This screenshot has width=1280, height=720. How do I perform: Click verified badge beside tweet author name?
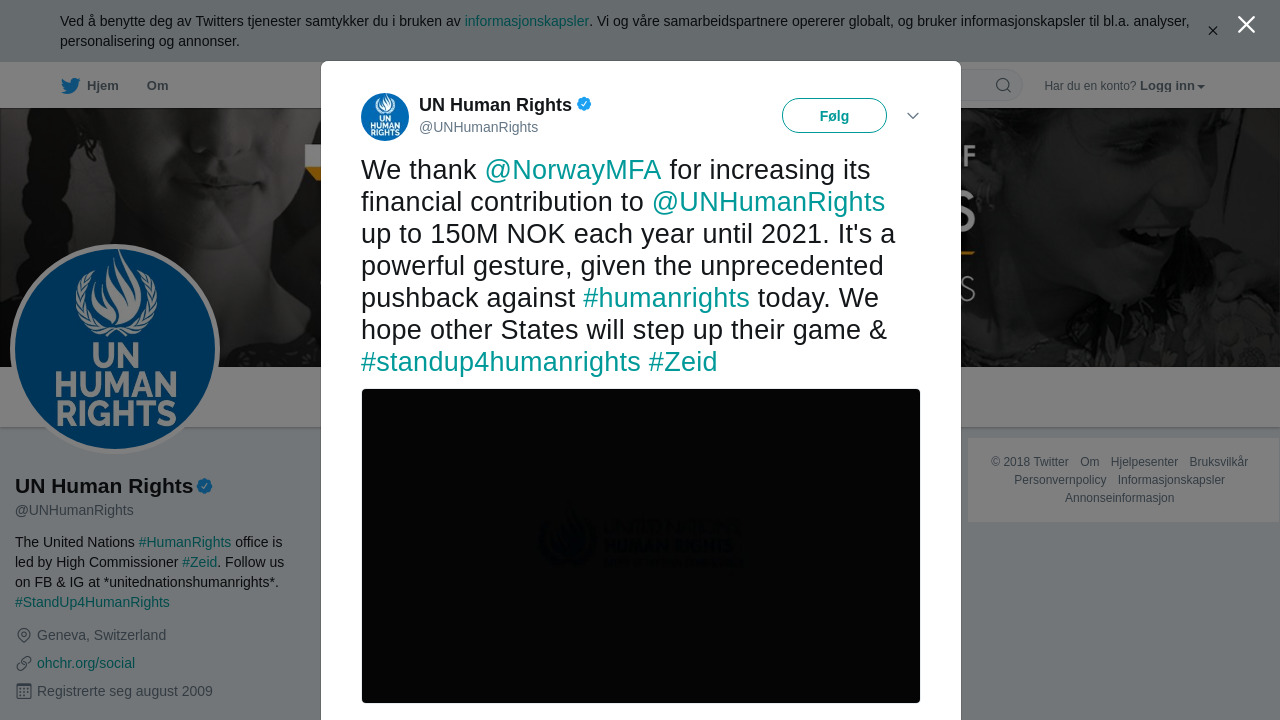click(x=584, y=104)
